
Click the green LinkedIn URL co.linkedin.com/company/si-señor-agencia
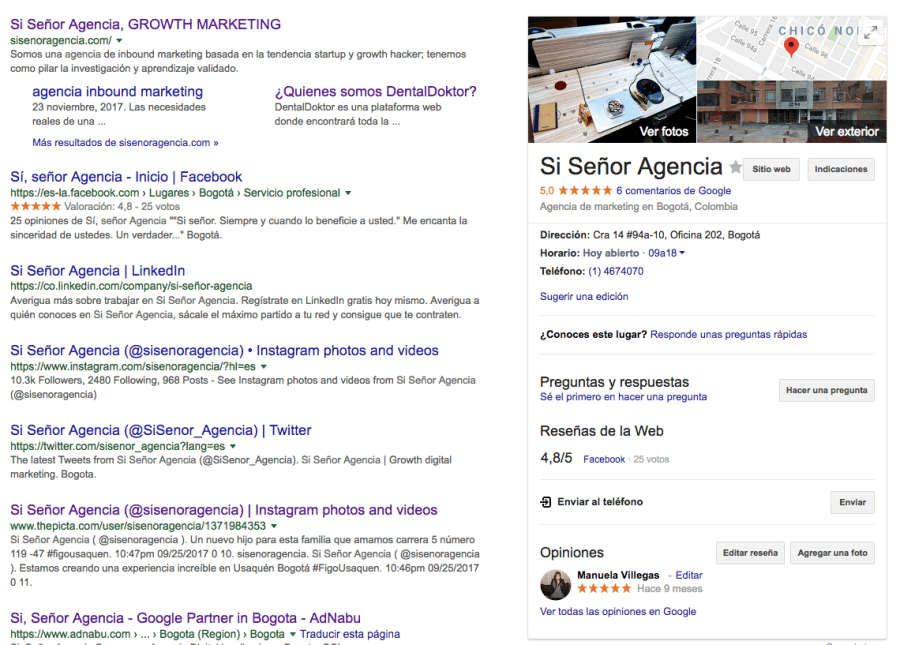tap(131, 286)
